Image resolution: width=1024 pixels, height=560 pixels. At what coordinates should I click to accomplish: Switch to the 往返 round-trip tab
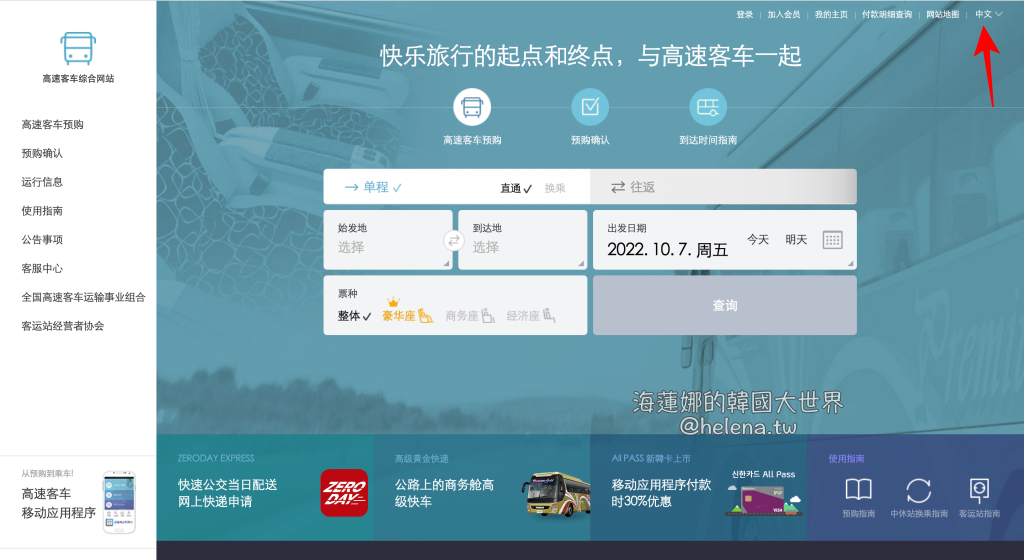pos(723,187)
